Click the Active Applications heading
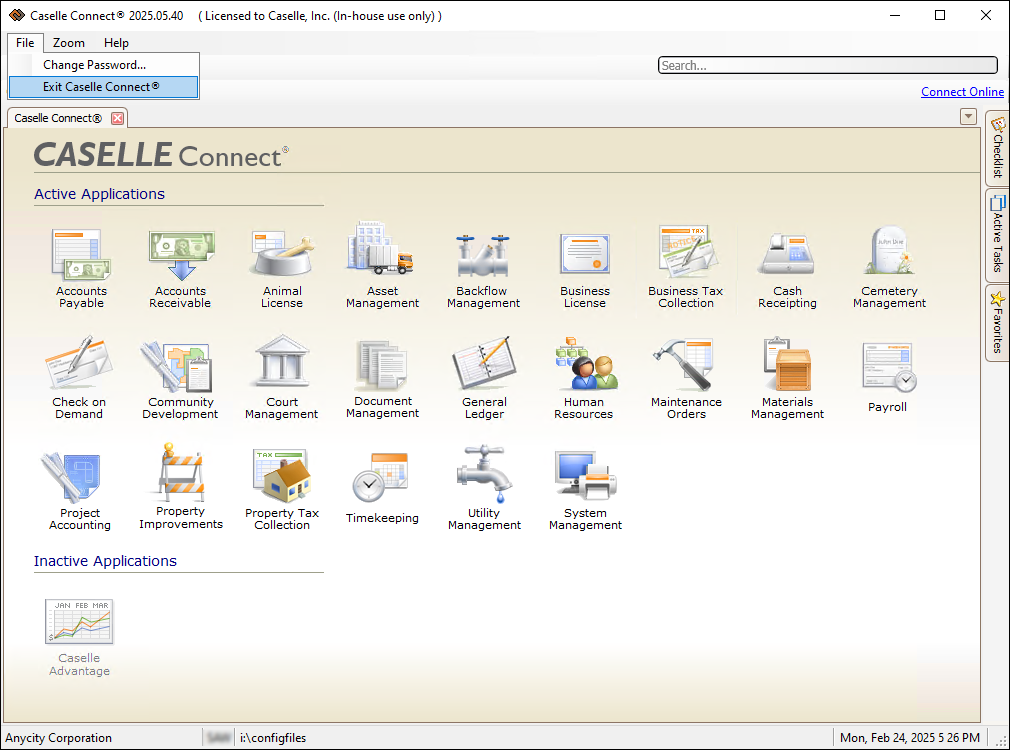The width and height of the screenshot is (1010, 750). 99,194
